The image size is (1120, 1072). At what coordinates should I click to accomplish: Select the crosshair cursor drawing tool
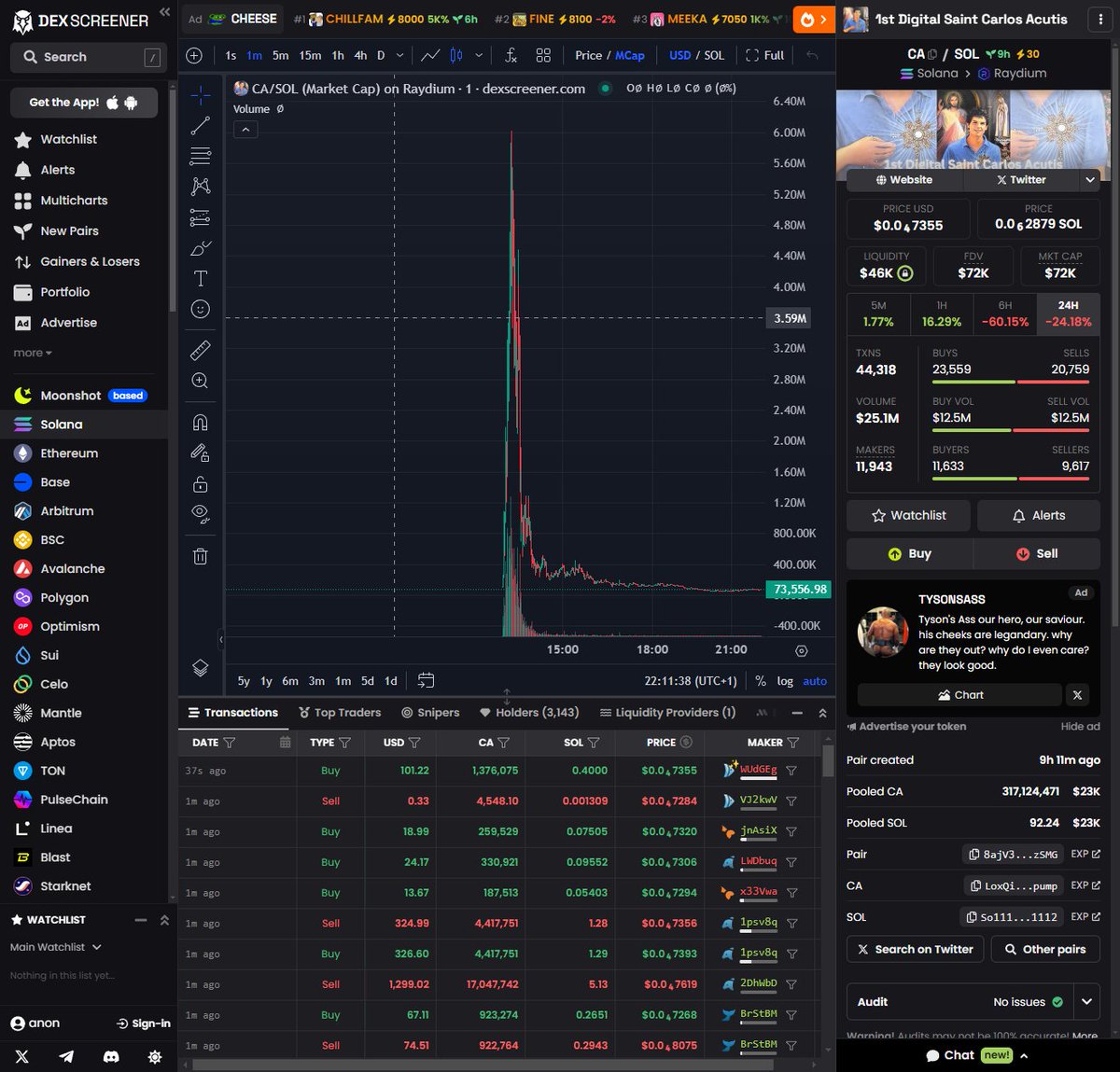(x=200, y=95)
